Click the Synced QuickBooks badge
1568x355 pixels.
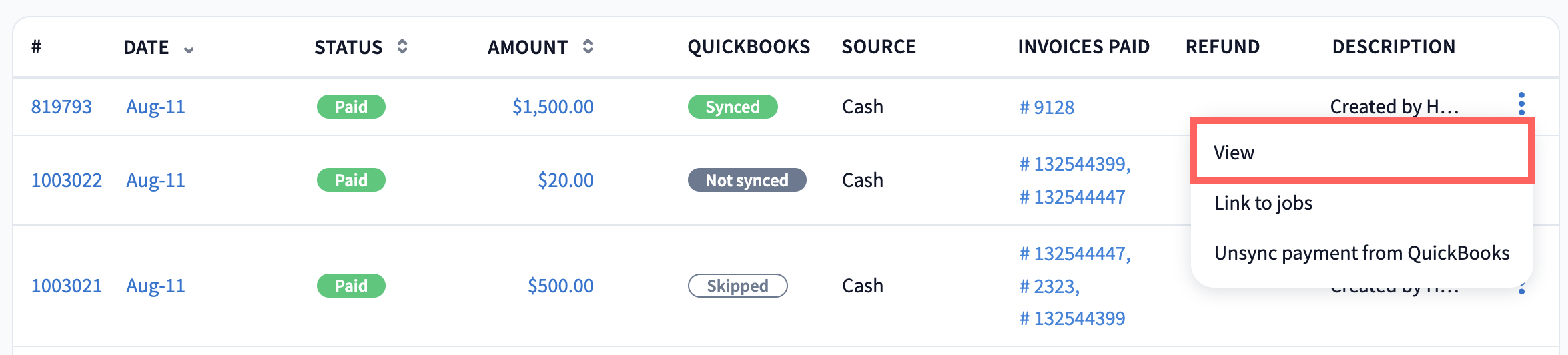click(x=732, y=107)
